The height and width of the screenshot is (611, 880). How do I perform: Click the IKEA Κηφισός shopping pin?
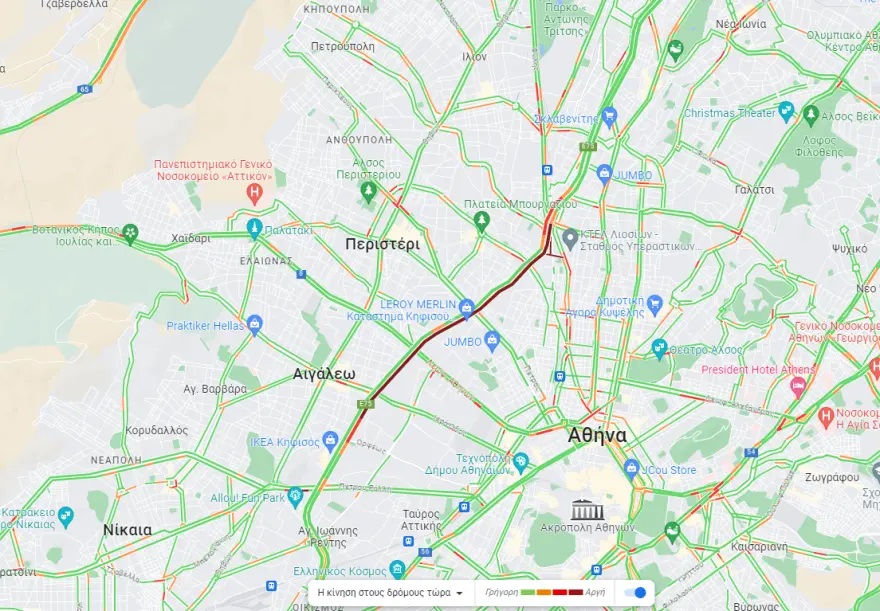click(331, 440)
